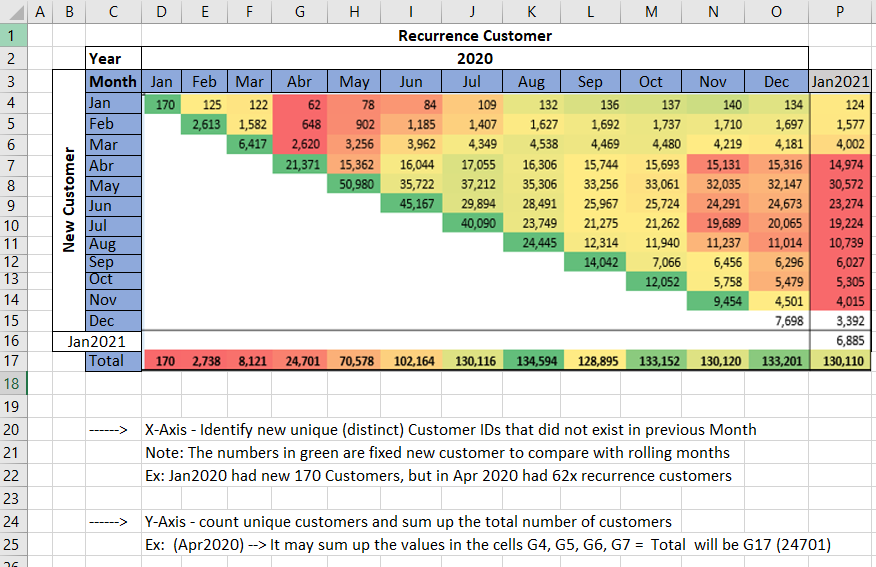Select the Jan2021 row label cell
The image size is (876, 567).
96,341
